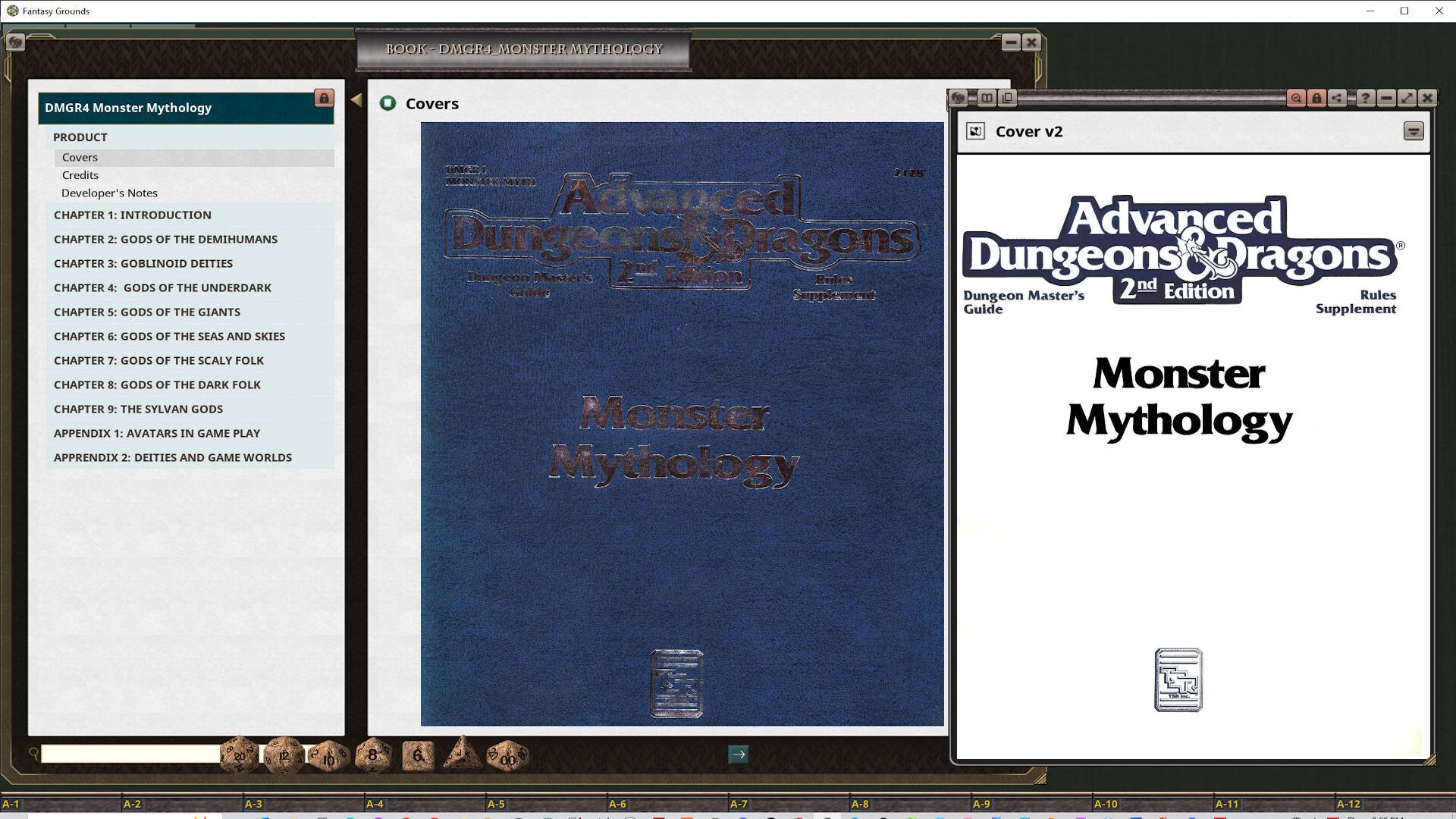Close the DMGR4 book window
The height and width of the screenshot is (819, 1456).
[x=1031, y=42]
